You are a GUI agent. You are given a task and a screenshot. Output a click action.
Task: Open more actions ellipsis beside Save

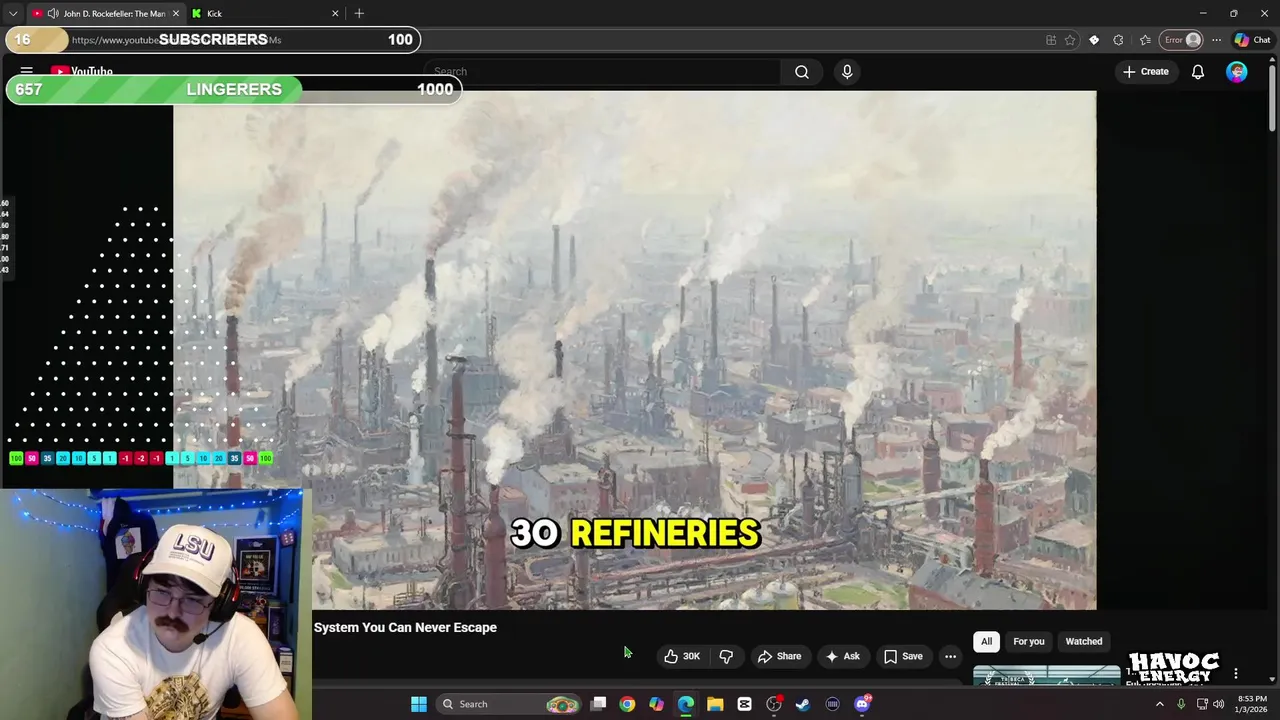tap(950, 656)
